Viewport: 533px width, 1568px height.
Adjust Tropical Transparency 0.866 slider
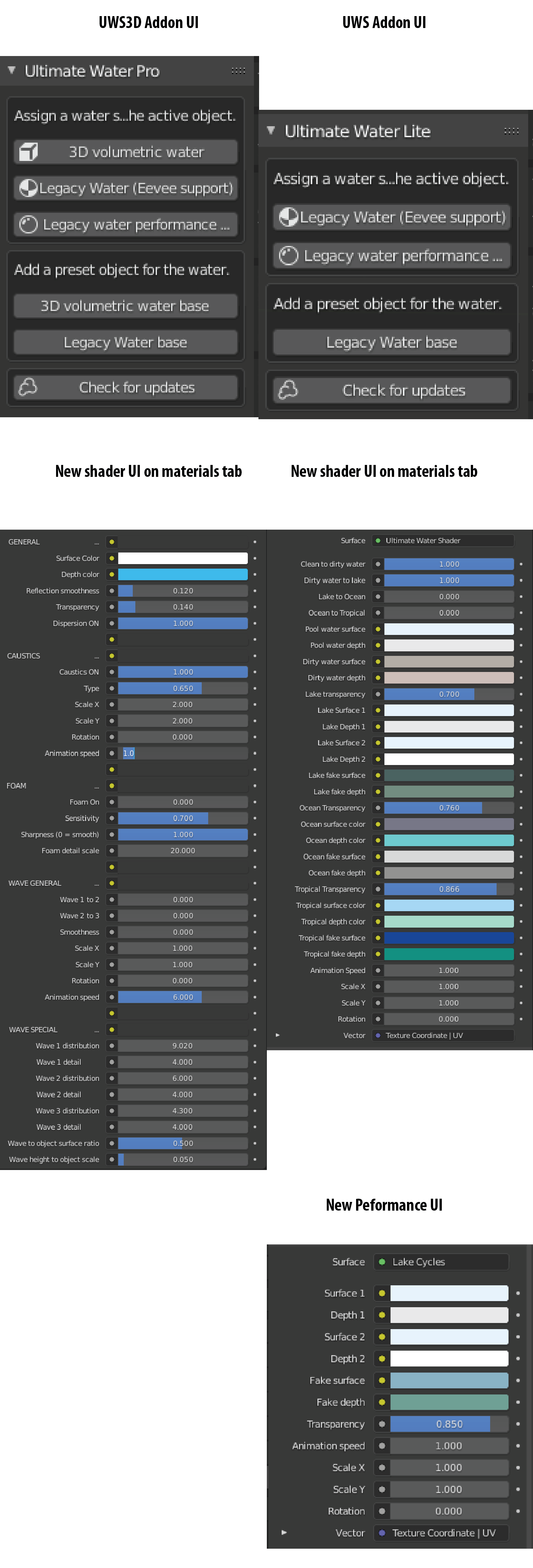click(x=449, y=889)
